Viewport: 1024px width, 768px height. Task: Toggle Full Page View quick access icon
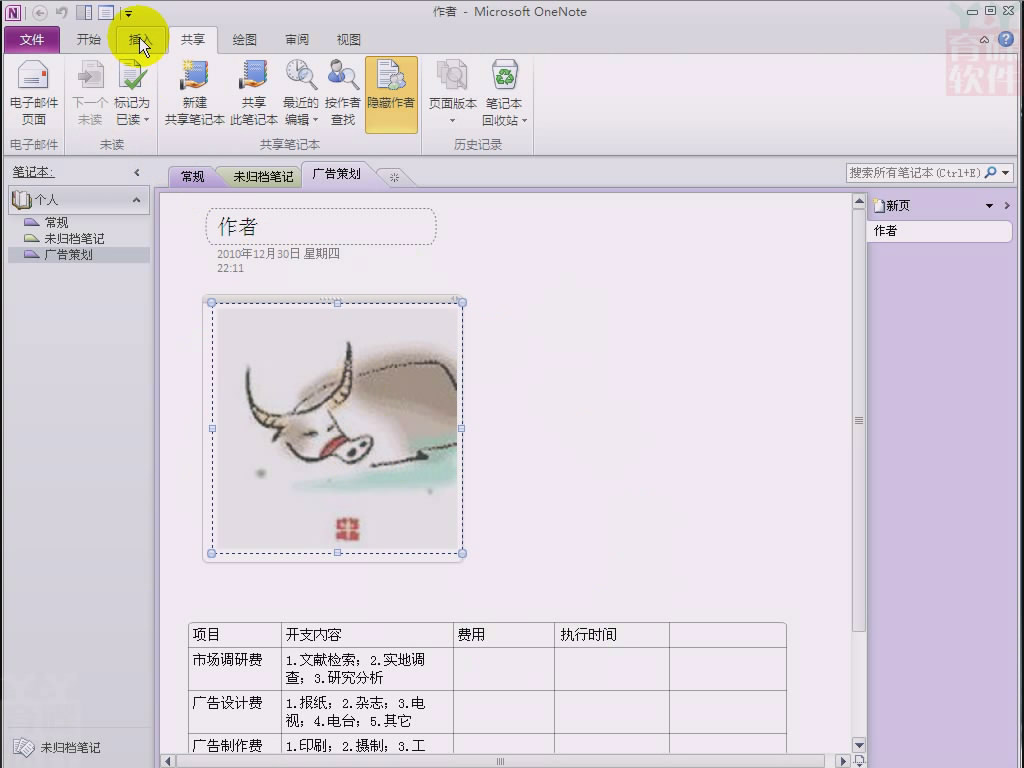(106, 12)
